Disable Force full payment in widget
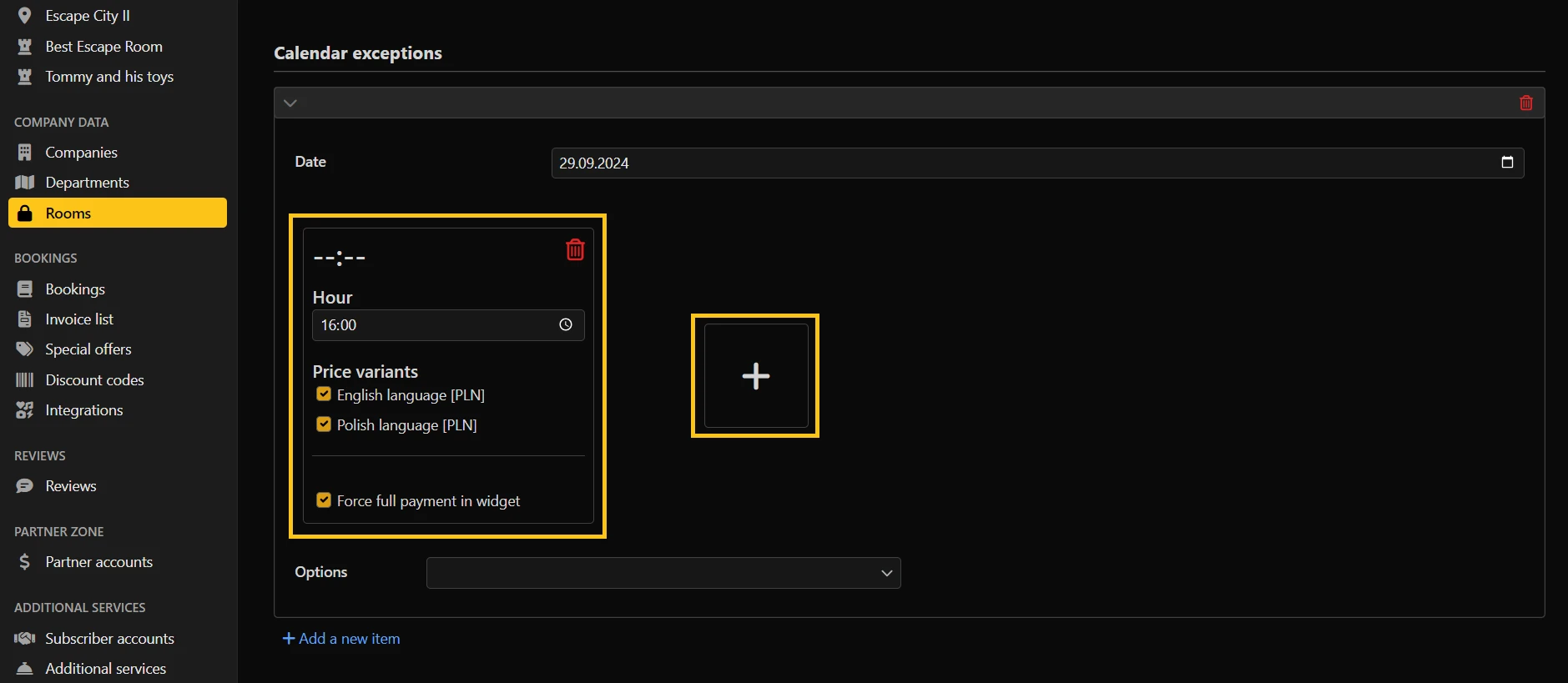 (x=324, y=500)
